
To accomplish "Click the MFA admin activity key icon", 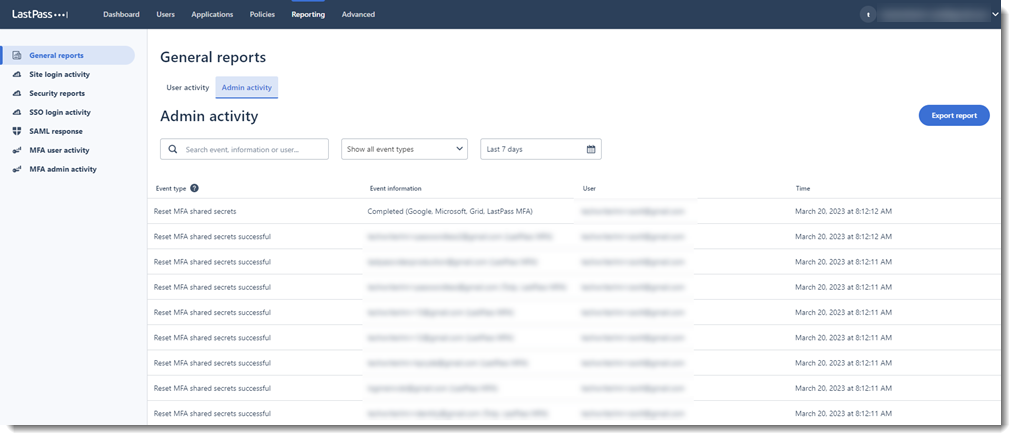I will click(x=17, y=169).
